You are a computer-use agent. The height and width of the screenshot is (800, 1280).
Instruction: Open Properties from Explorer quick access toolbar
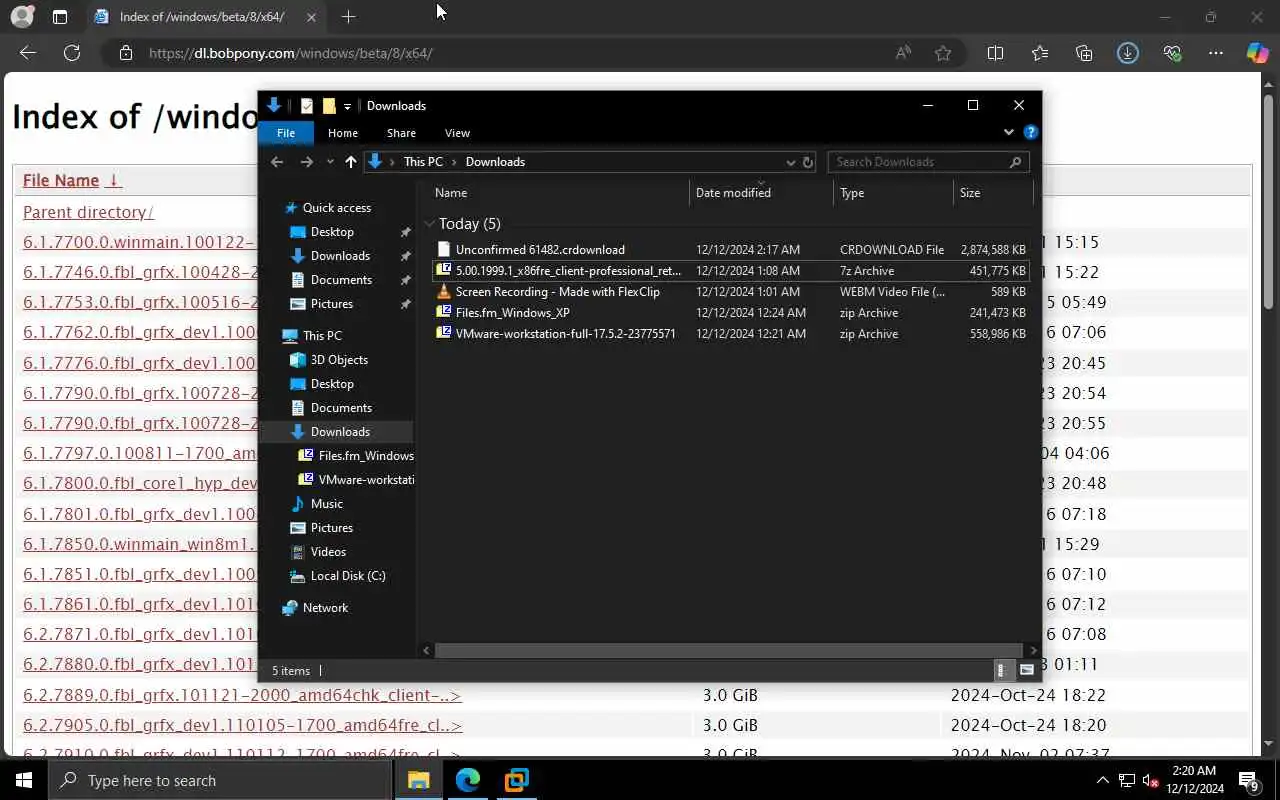[x=307, y=106]
